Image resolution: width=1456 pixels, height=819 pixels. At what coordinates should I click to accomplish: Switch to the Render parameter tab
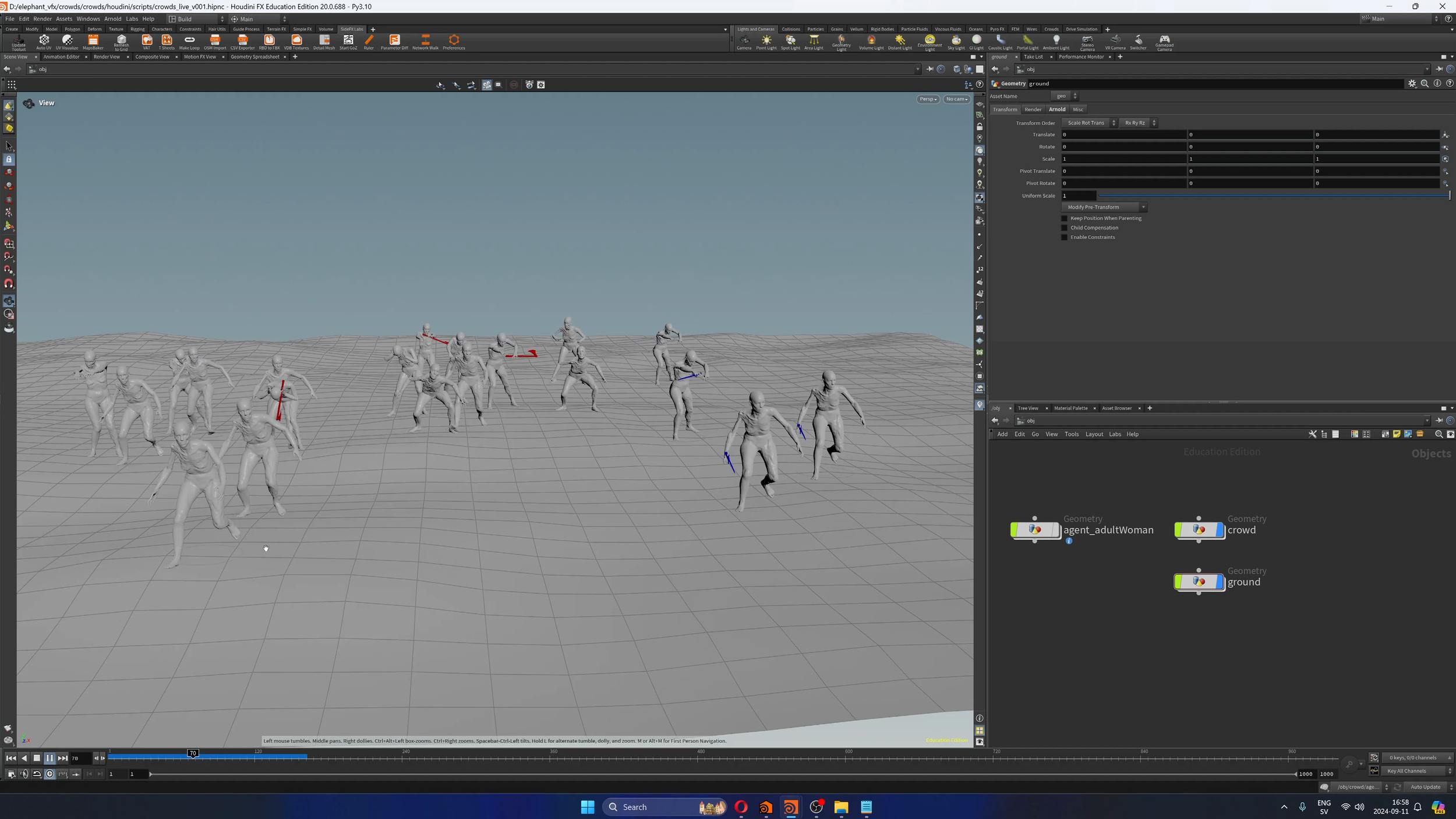click(1033, 110)
